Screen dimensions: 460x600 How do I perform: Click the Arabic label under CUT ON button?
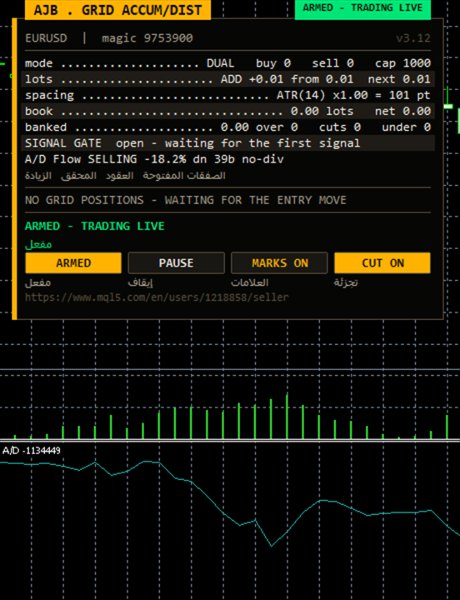pos(346,283)
